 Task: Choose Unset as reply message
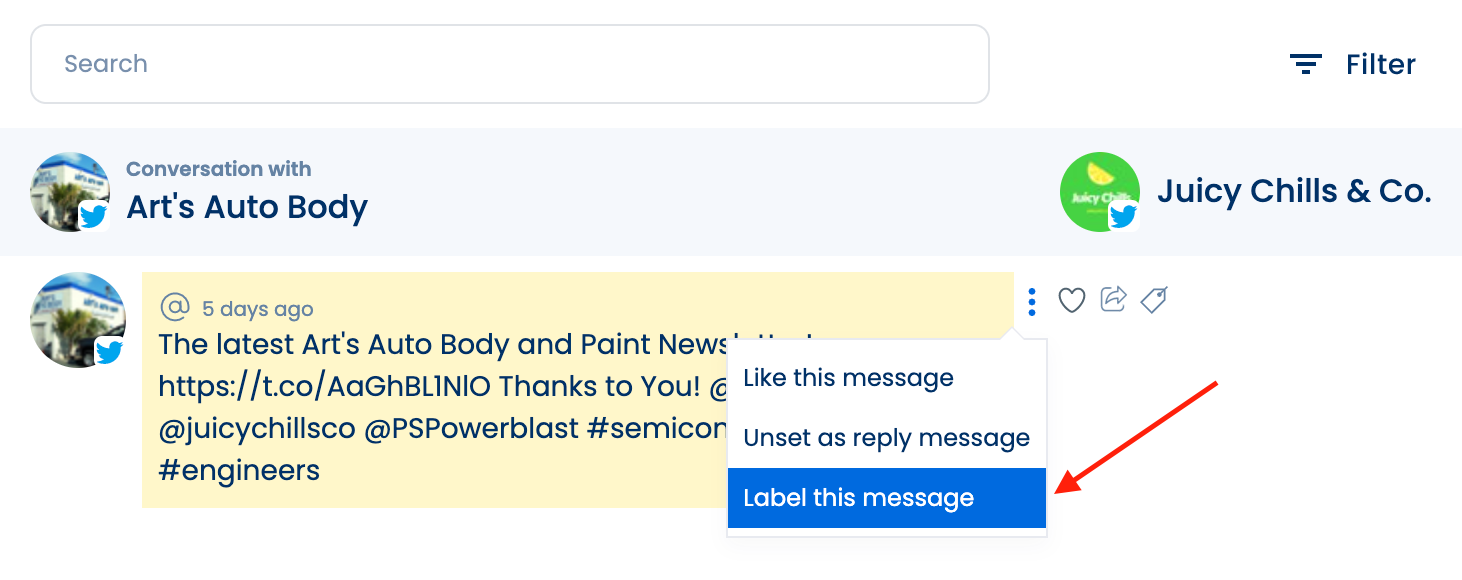tap(886, 438)
